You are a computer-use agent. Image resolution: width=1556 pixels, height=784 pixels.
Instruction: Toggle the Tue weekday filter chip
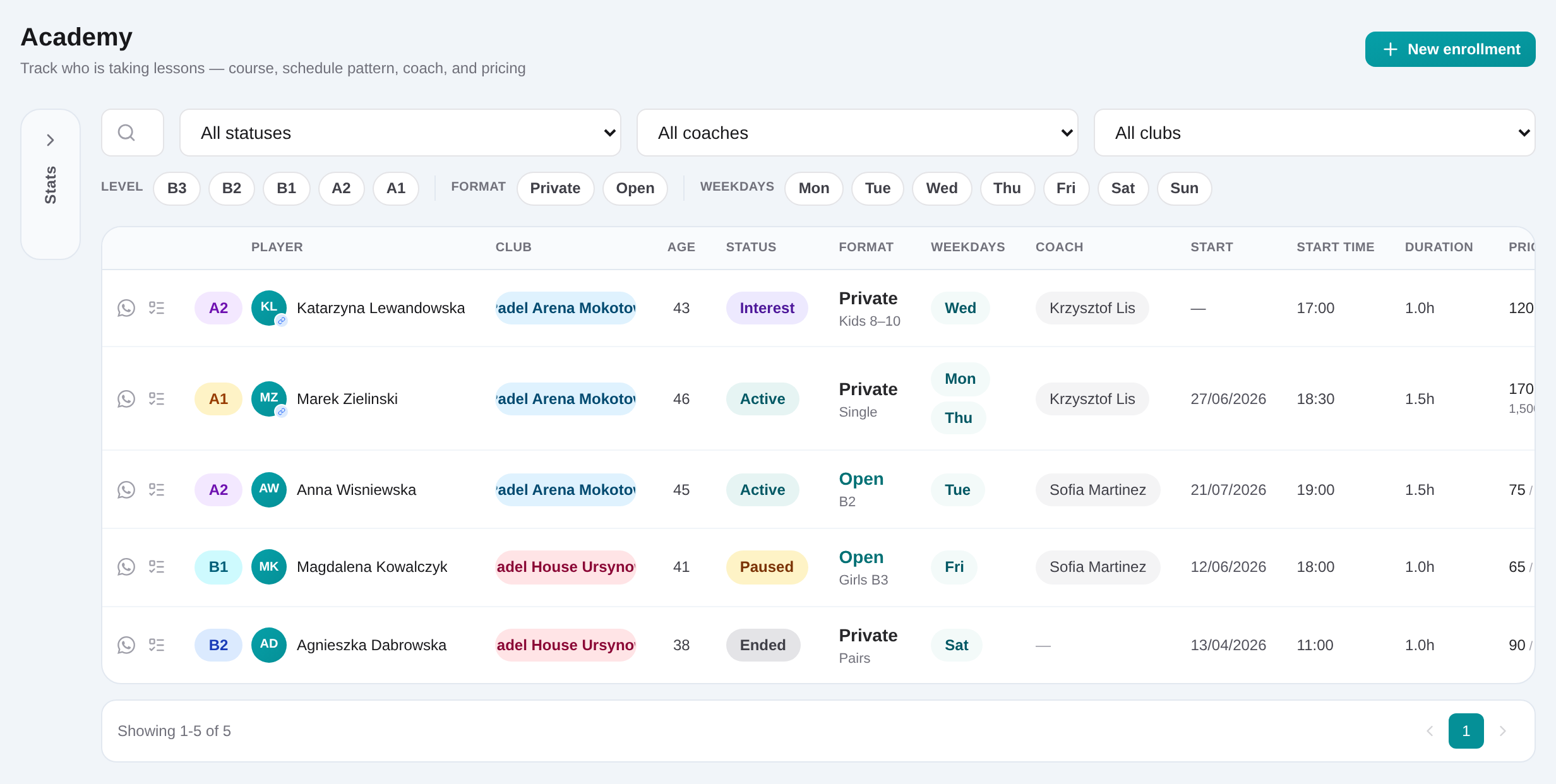coord(878,188)
